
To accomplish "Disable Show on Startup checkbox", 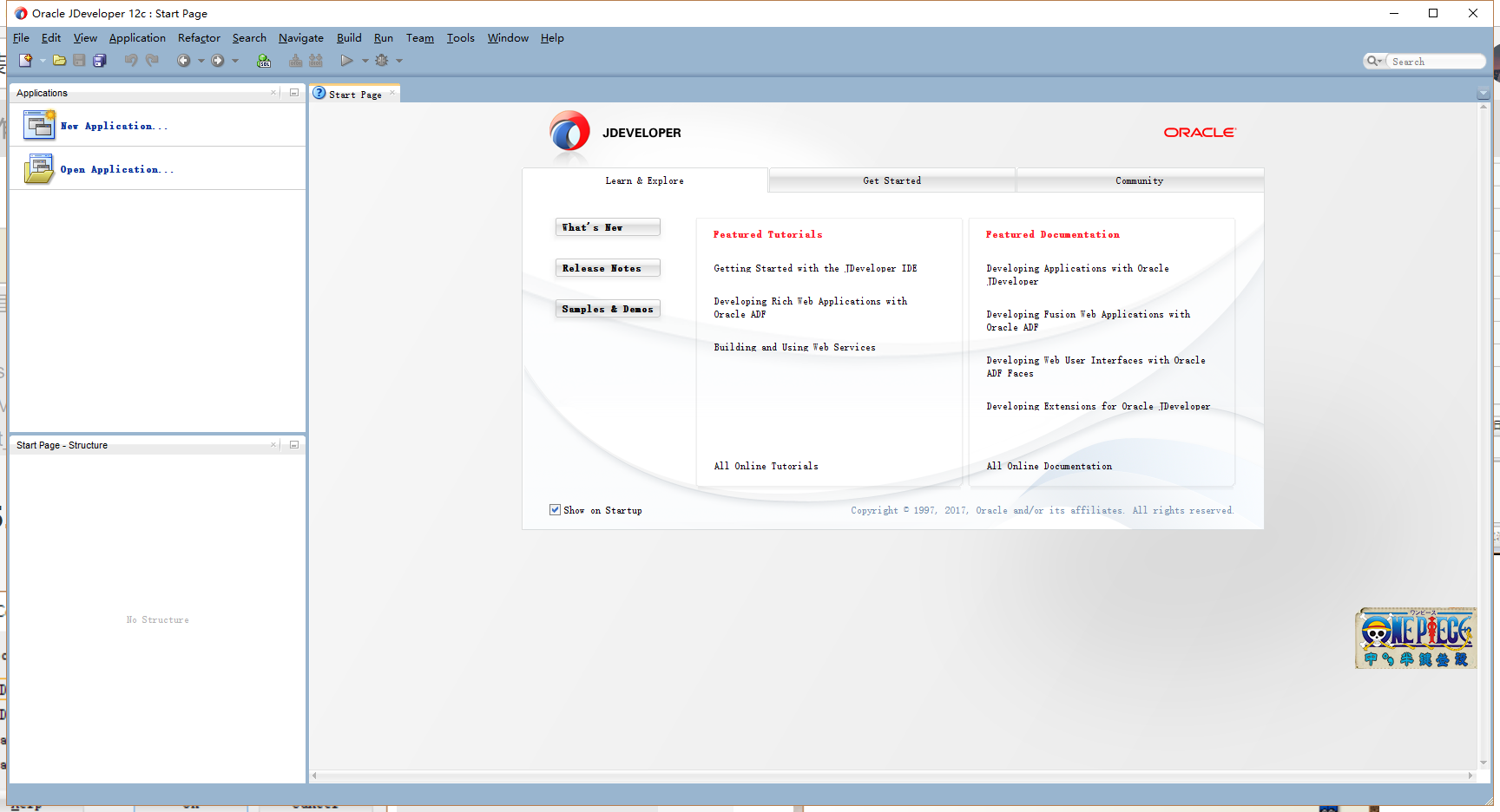I will pyautogui.click(x=555, y=509).
